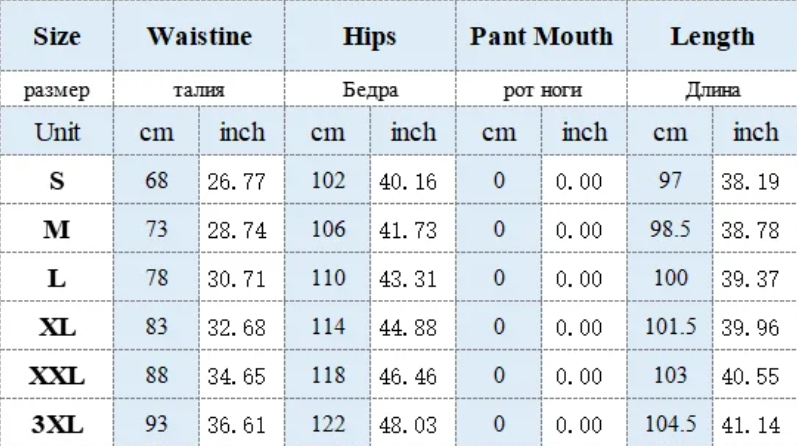Select the Бедра label cell
The image size is (797, 446).
(x=370, y=91)
